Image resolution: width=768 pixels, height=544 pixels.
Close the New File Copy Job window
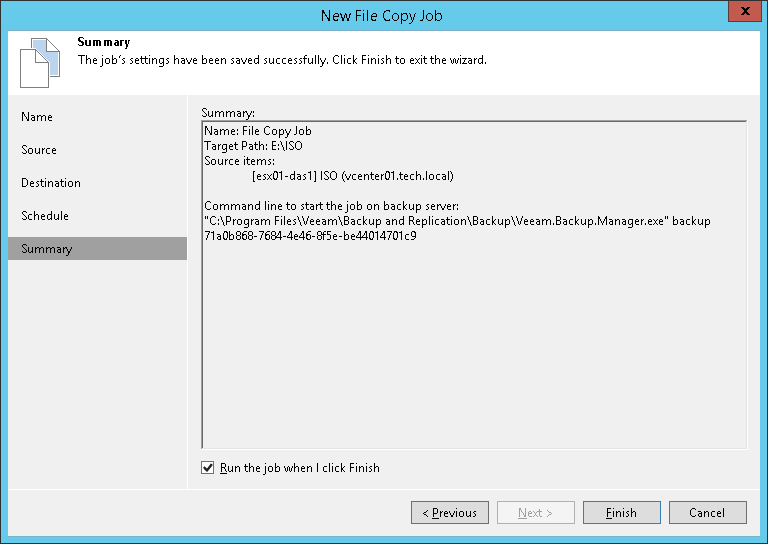(x=740, y=14)
